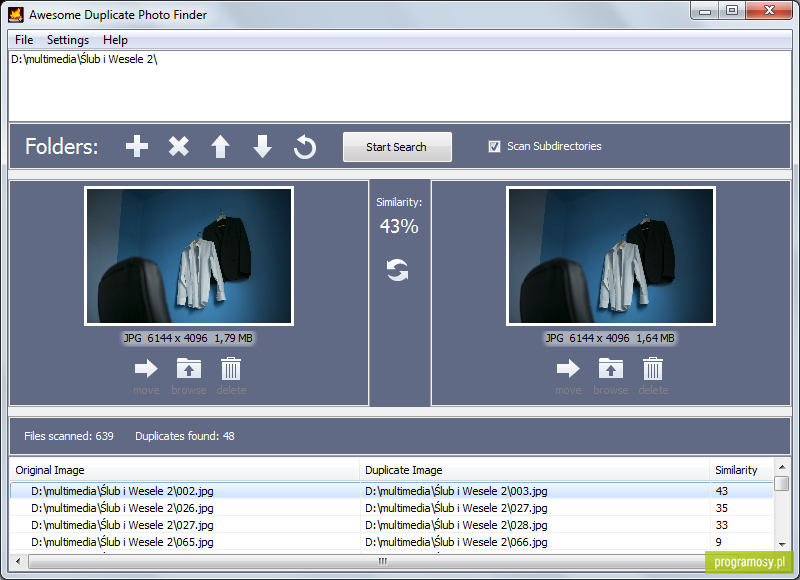
Task: Click the left preview image thumbnail
Action: (x=189, y=256)
